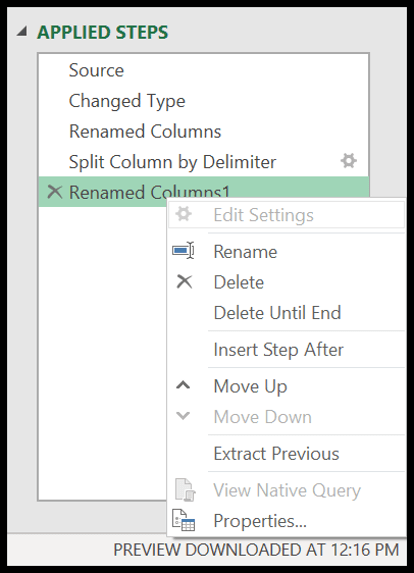The height and width of the screenshot is (573, 414).
Task: Click the Edit Settings gear icon
Action: click(x=183, y=214)
